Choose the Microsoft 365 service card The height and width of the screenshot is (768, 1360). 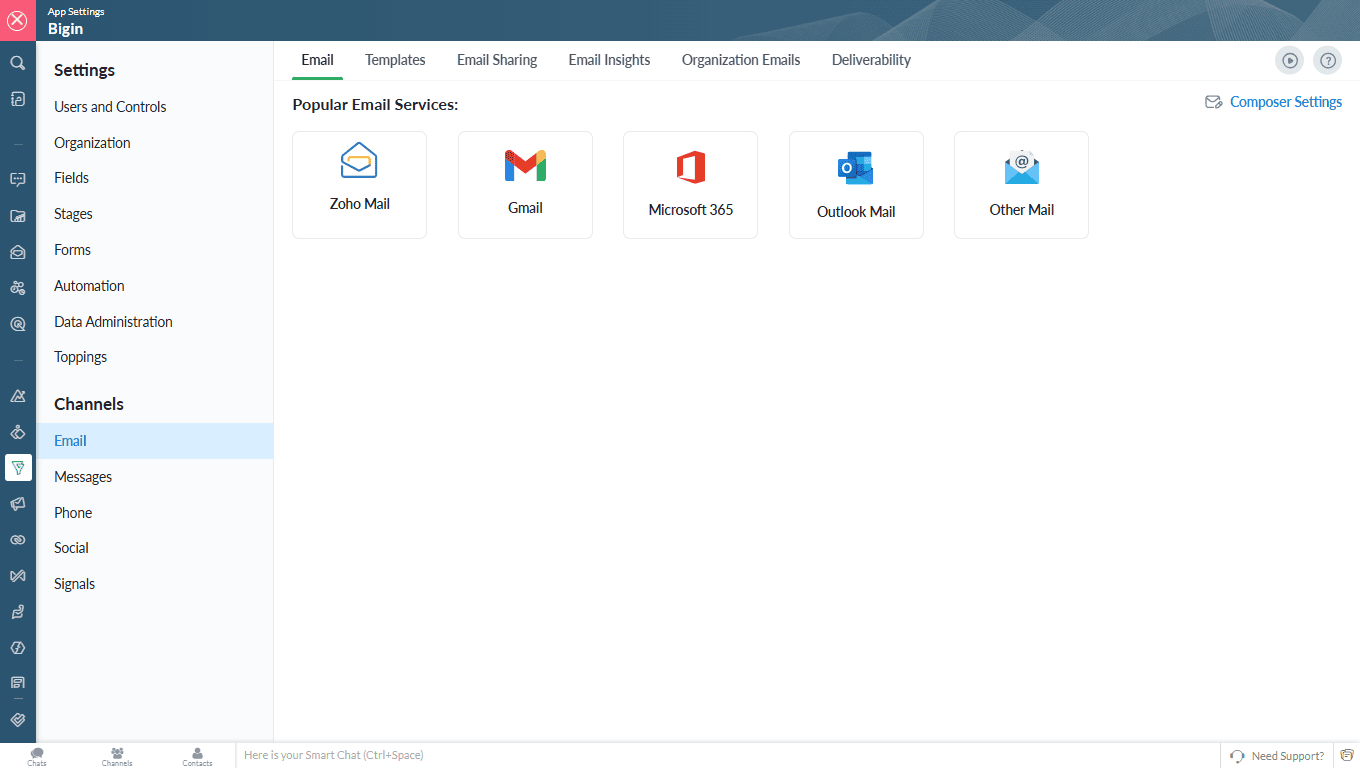[x=691, y=185]
